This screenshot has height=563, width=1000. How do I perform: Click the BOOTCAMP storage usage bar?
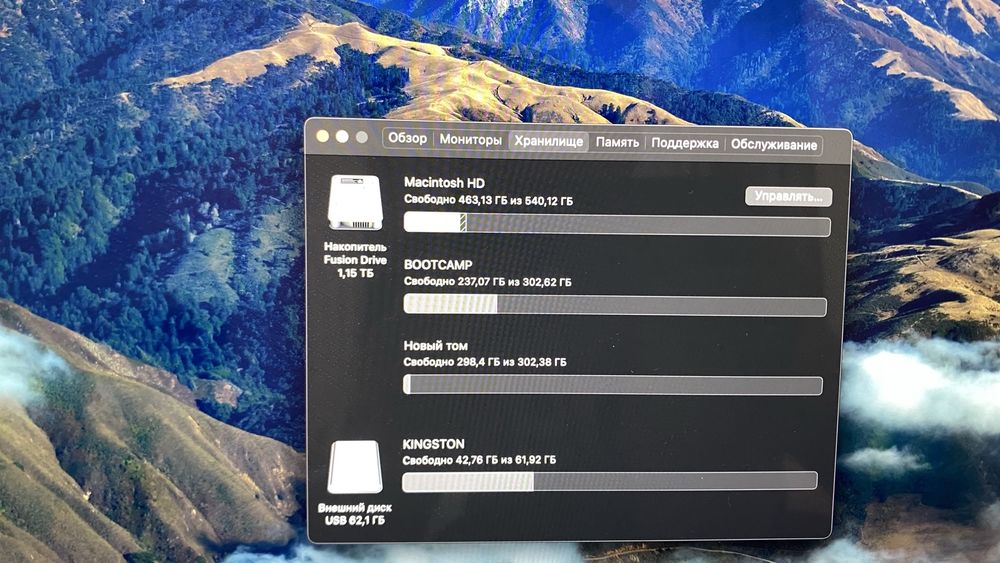tap(615, 305)
